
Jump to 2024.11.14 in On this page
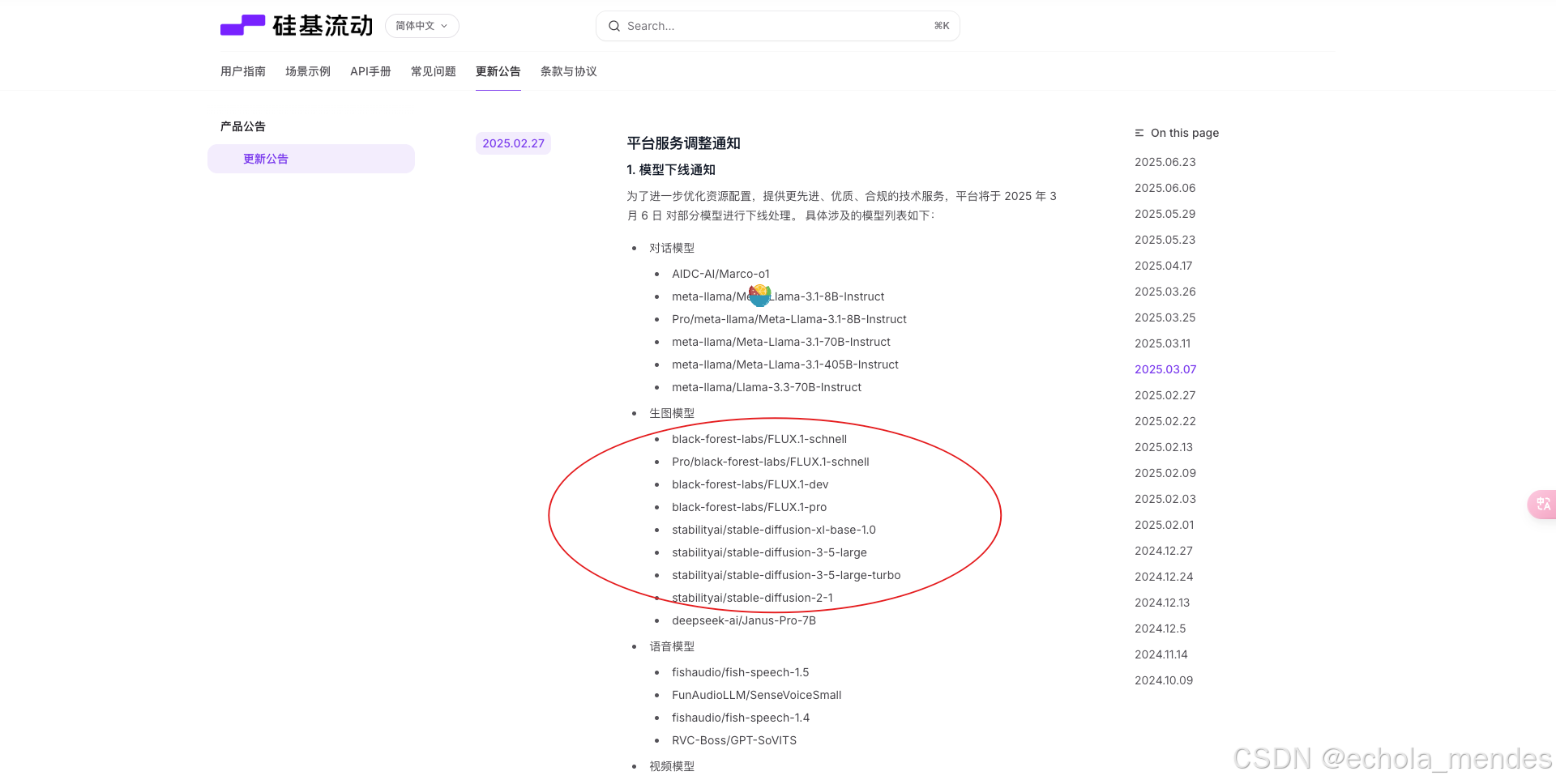pos(1161,654)
